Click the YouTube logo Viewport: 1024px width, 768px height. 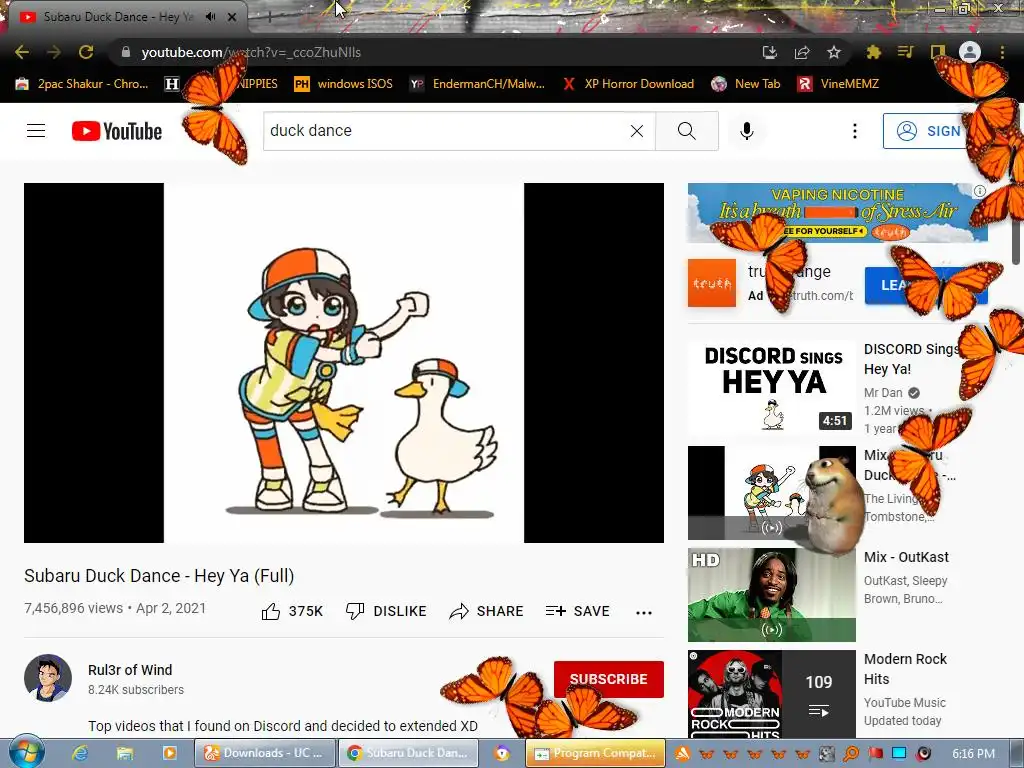click(x=117, y=131)
